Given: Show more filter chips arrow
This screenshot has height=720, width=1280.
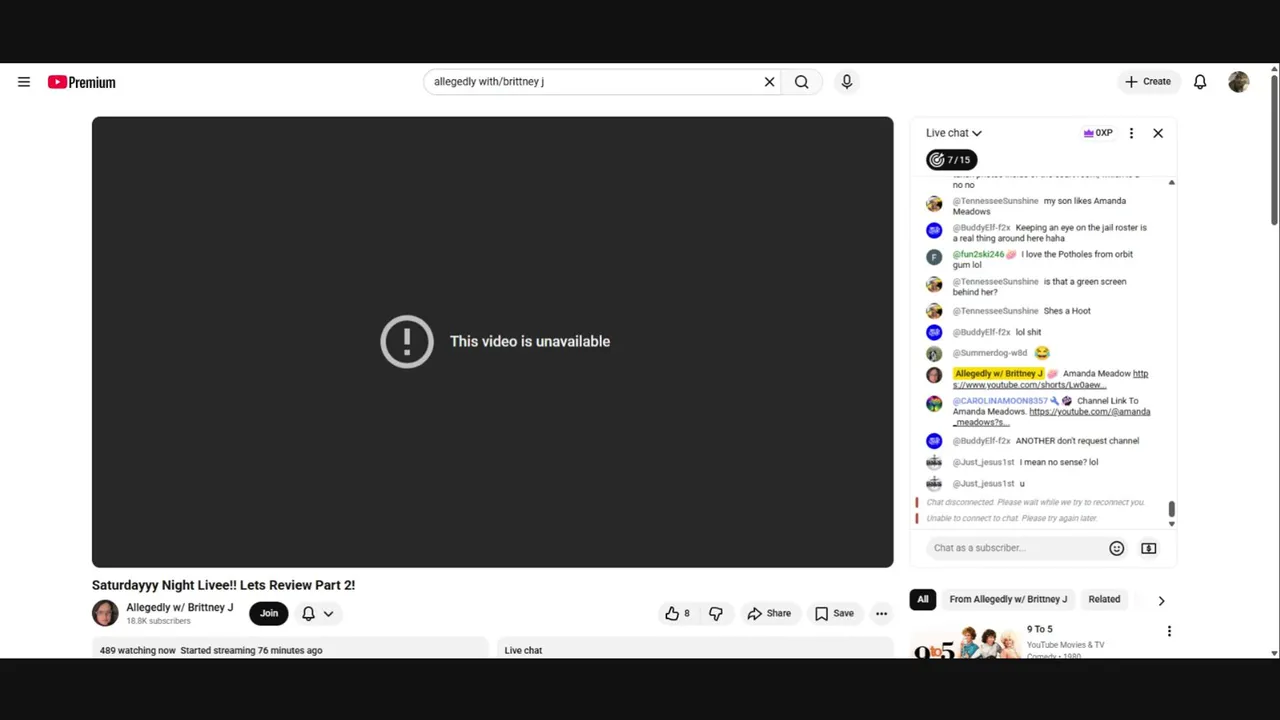Looking at the screenshot, I should [x=1161, y=600].
